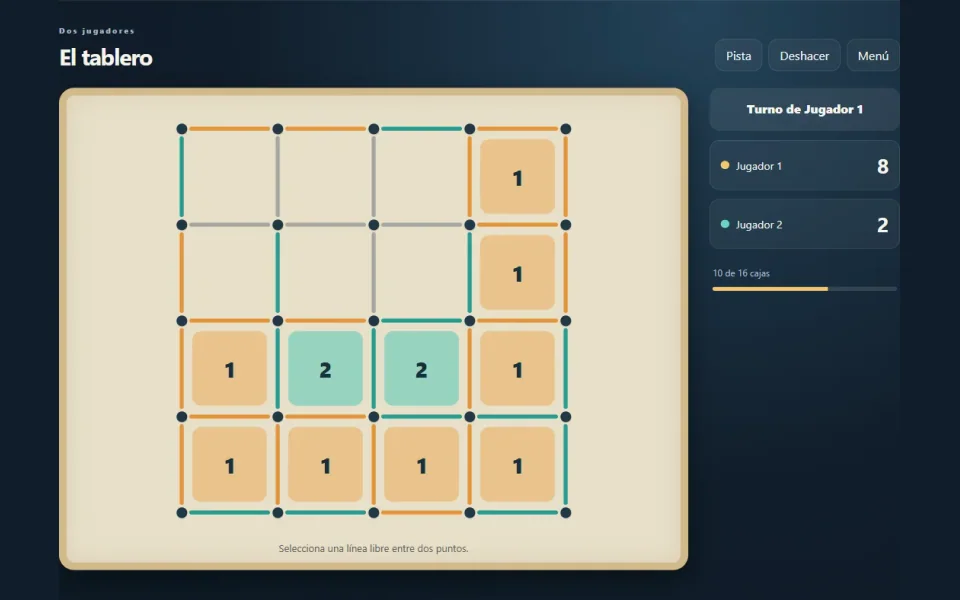Click the game progress bar
The height and width of the screenshot is (600, 960).
804,289
